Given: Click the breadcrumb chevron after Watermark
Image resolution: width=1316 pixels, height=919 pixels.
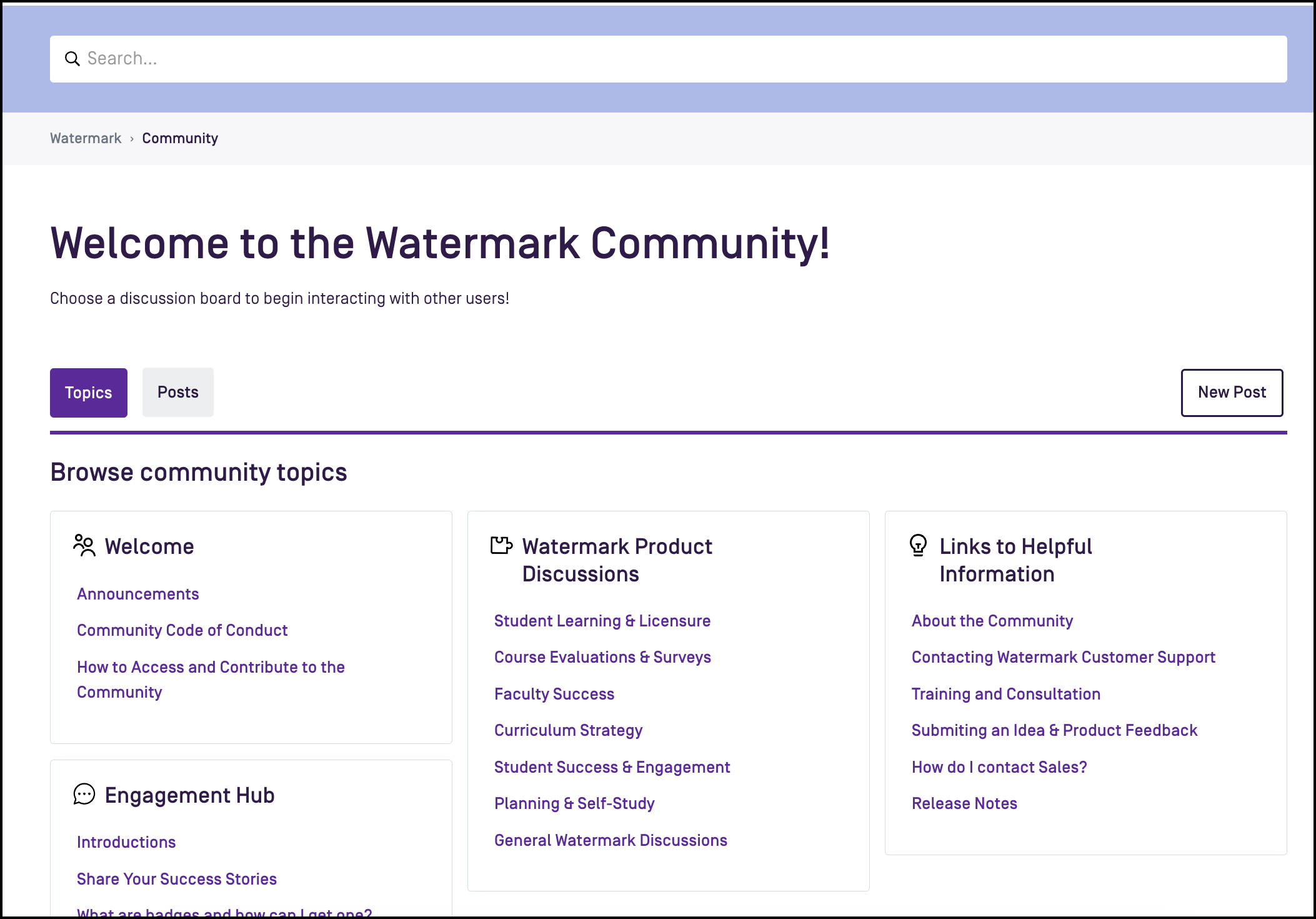Looking at the screenshot, I should [132, 138].
